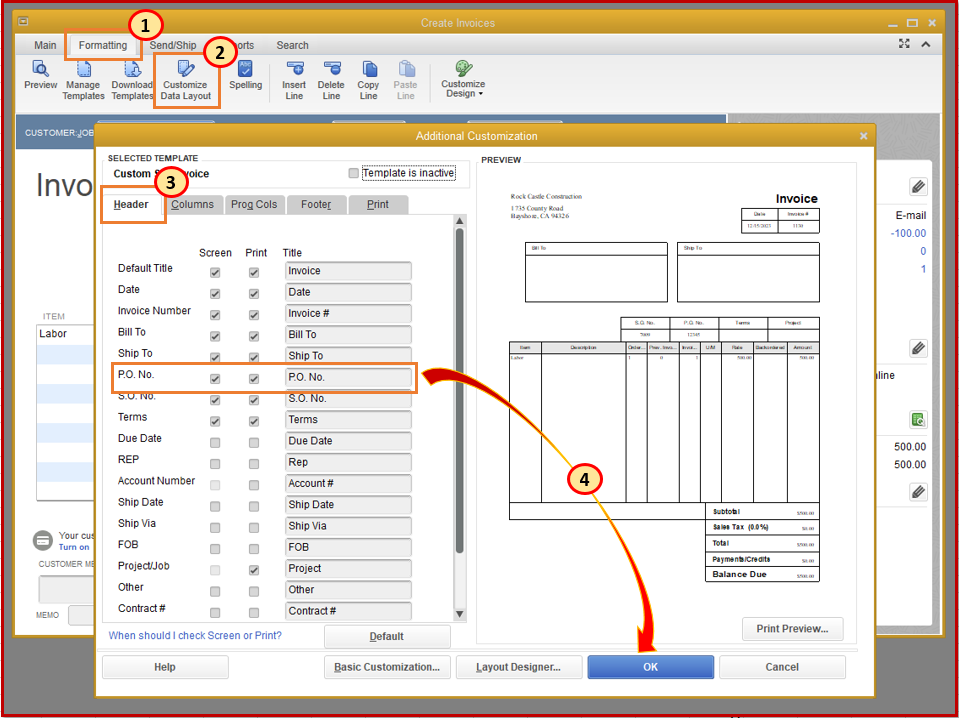Edit the Terms title field
The image size is (959, 718).
pyautogui.click(x=347, y=419)
